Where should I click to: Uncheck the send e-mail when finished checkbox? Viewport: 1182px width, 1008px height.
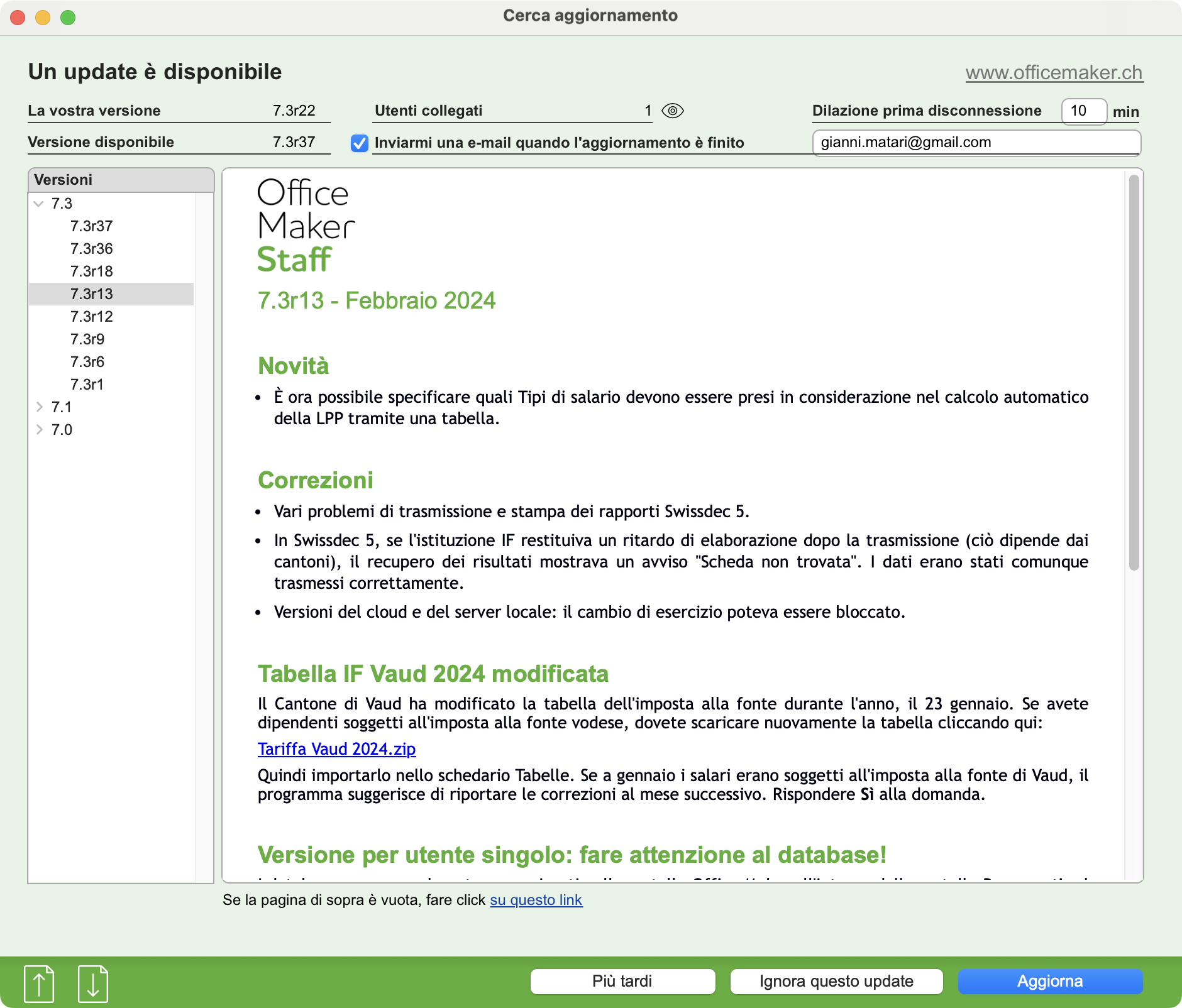click(360, 143)
